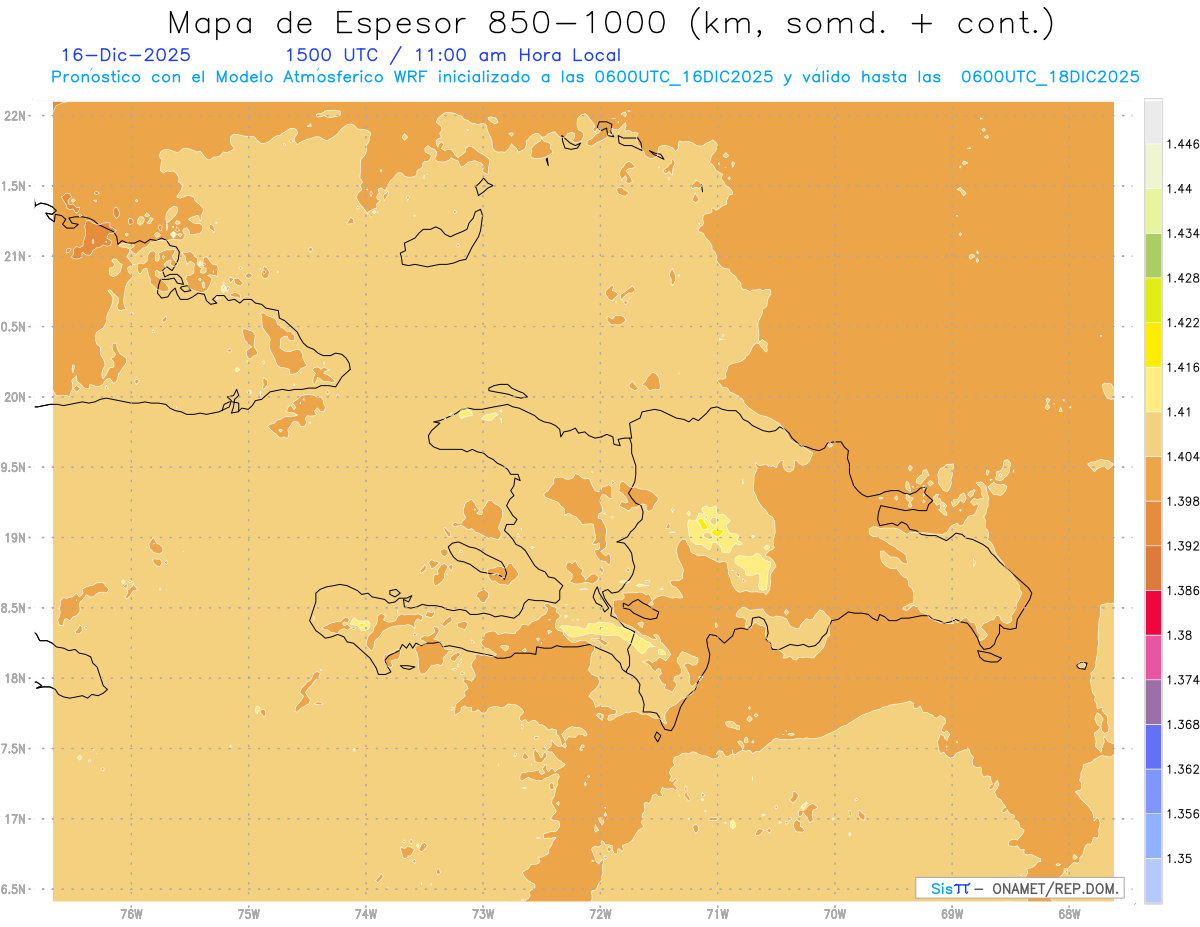Click the latitude label "7.5N"

pyautogui.click(x=15, y=748)
